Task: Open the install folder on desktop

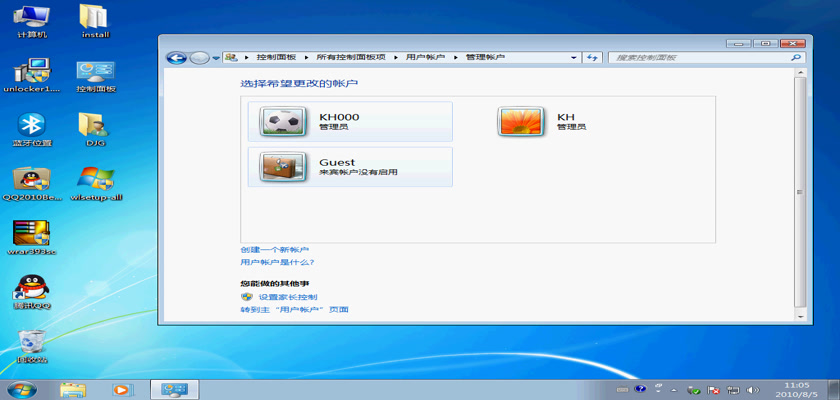Action: coord(94,18)
